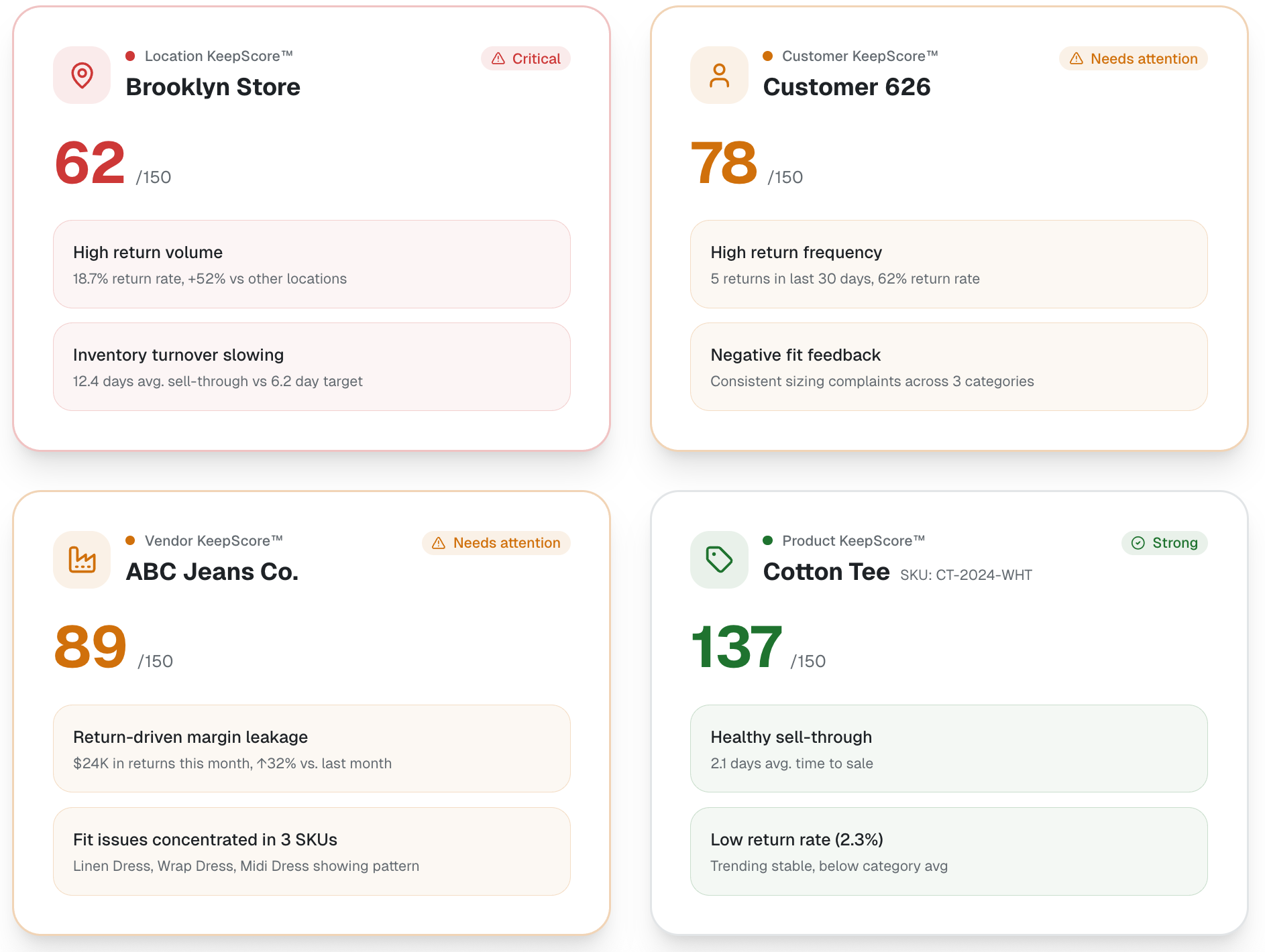Click the green status dot beside Product KeepScore
This screenshot has height=952, width=1265.
(768, 540)
